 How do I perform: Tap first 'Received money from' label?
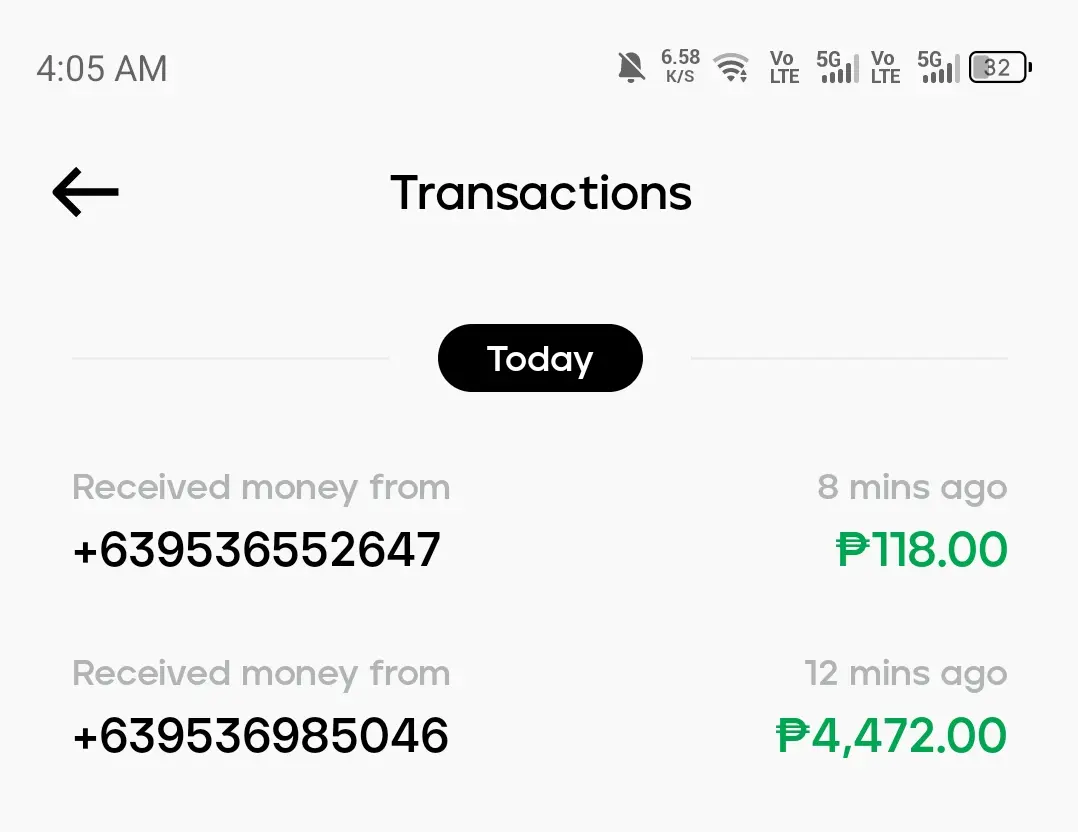coord(261,488)
